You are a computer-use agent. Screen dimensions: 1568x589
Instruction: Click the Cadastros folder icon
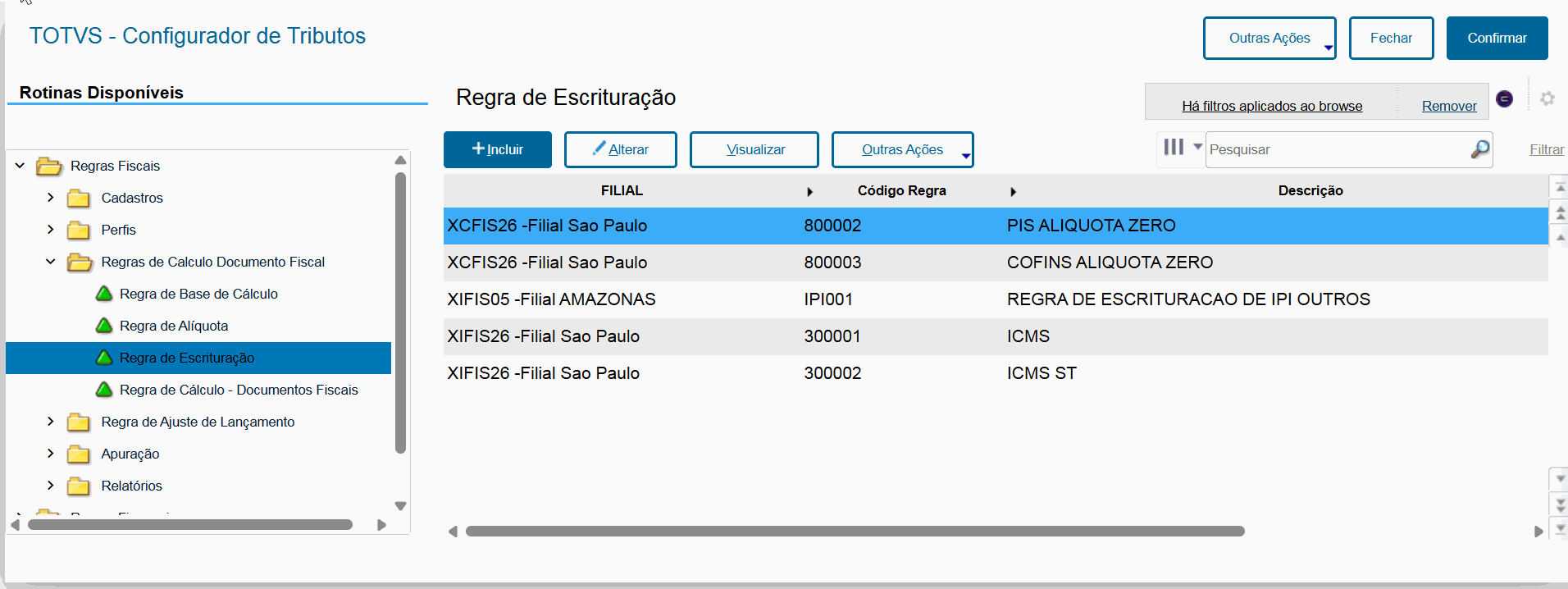pos(79,199)
